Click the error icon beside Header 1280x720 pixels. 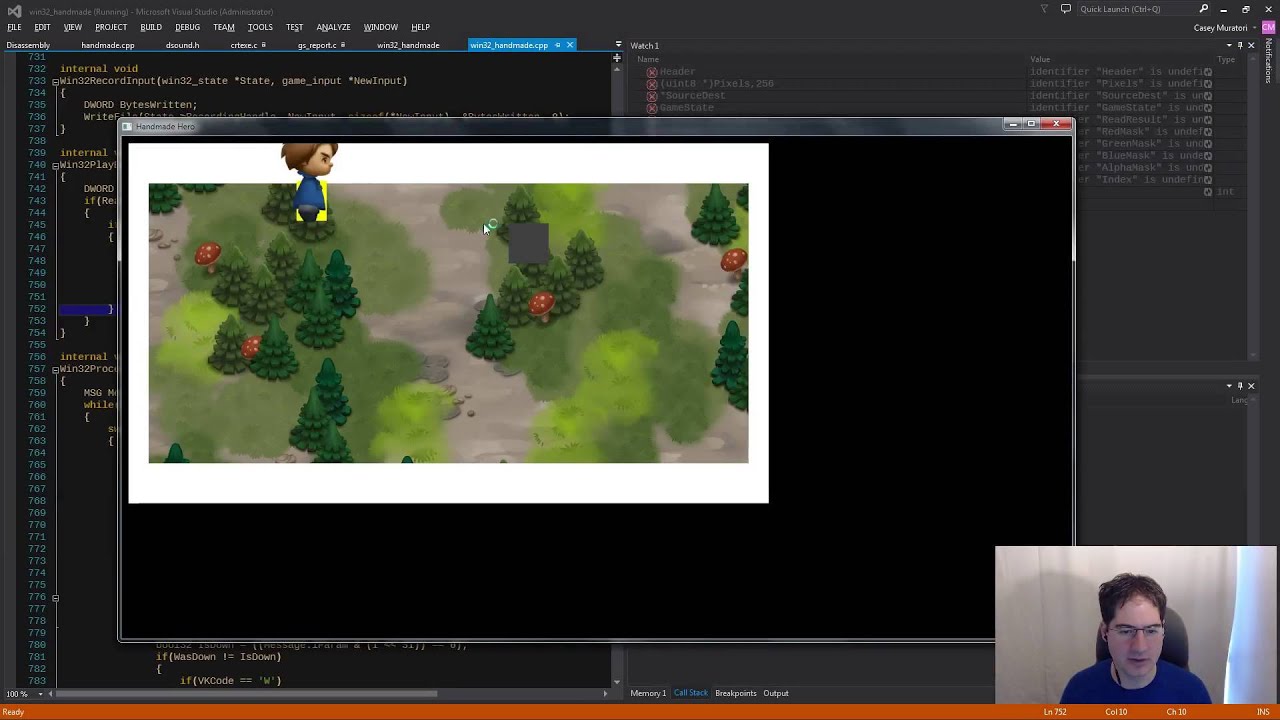pos(651,72)
